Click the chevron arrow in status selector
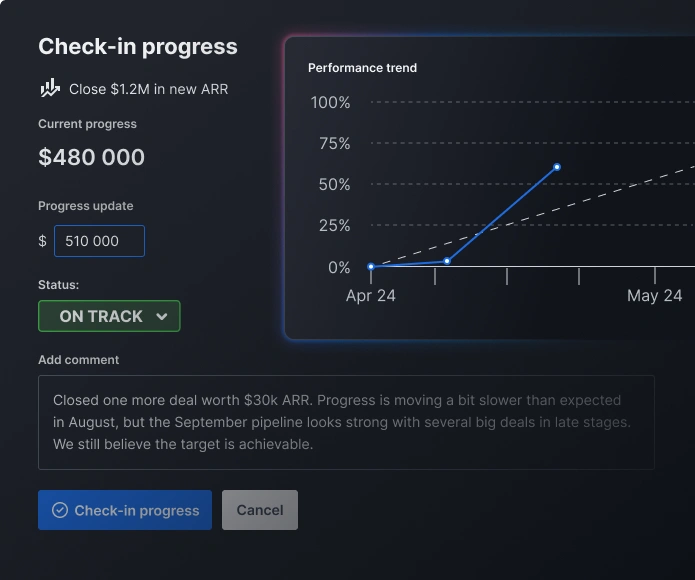Image resolution: width=695 pixels, height=580 pixels. [162, 316]
